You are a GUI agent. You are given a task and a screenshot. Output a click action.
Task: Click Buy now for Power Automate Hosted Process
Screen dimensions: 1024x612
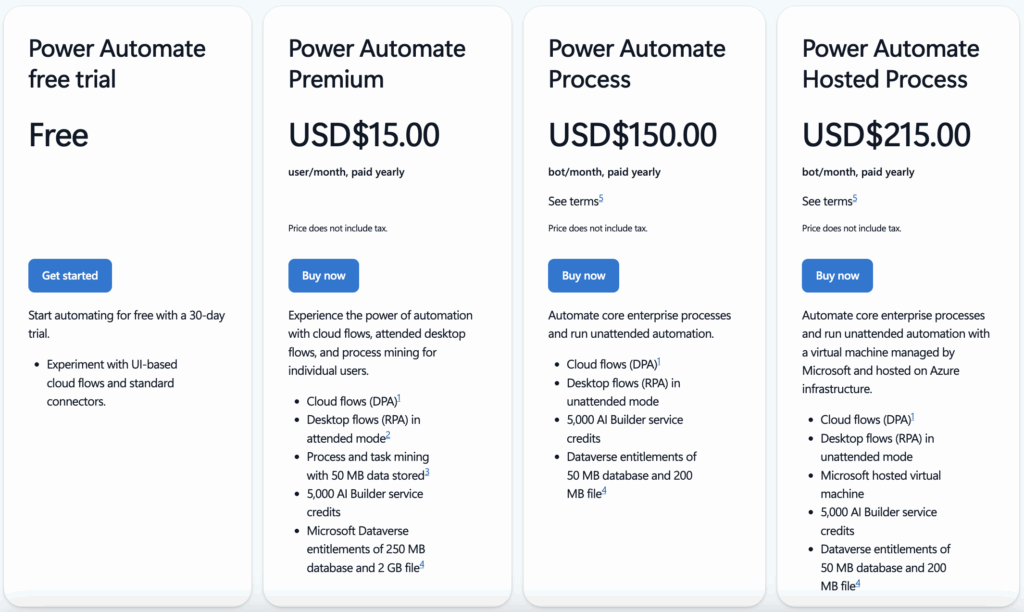837,275
